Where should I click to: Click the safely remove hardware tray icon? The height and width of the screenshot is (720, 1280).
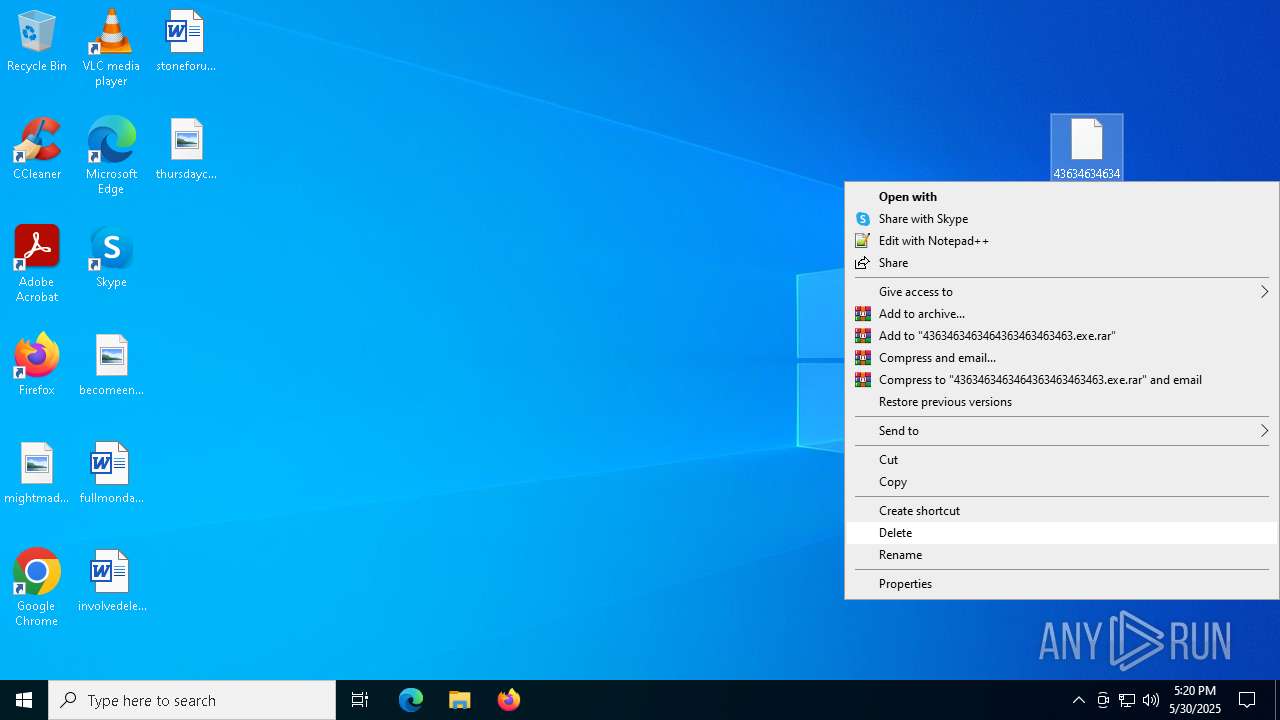[1103, 700]
